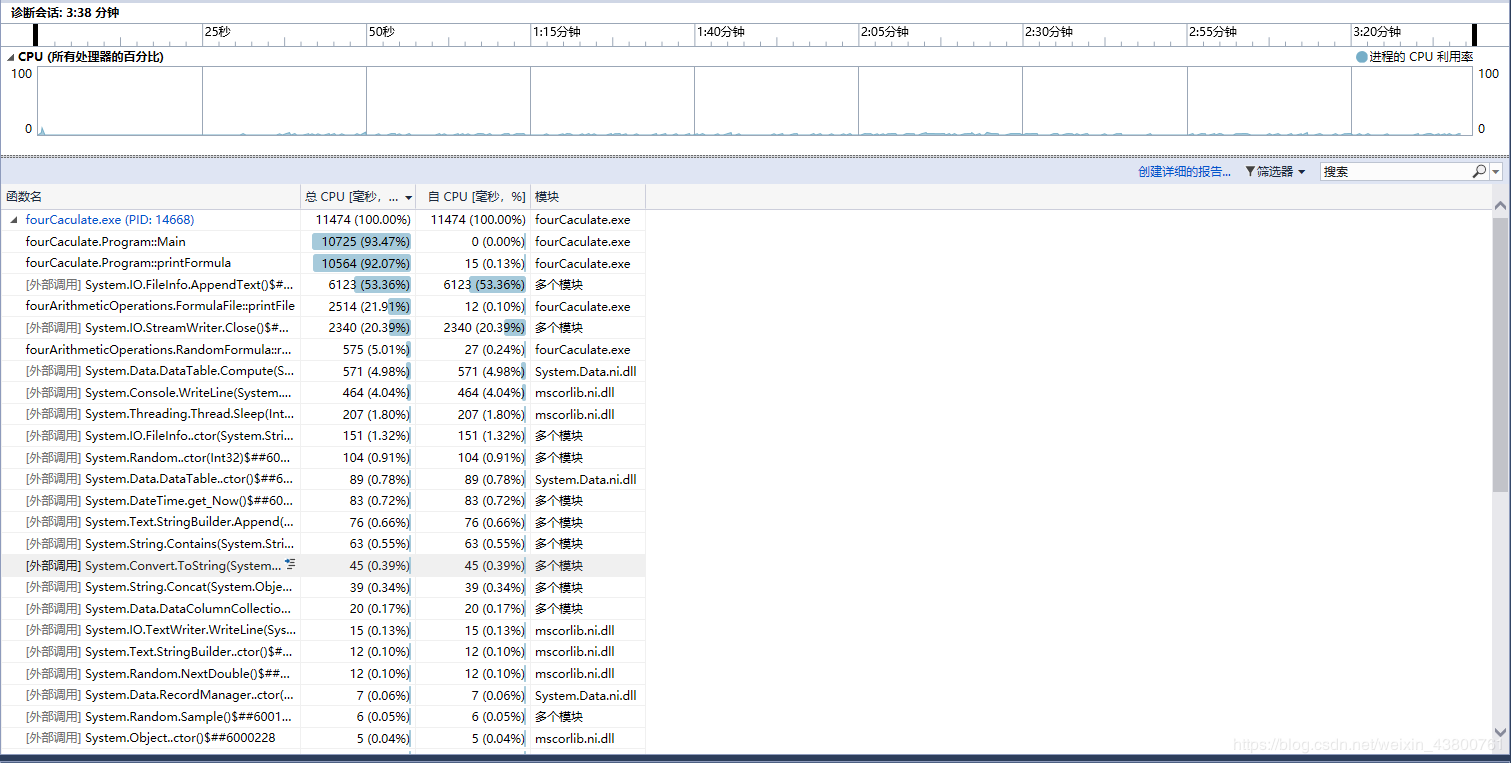The height and width of the screenshot is (763, 1511).
Task: Select the System.Convert.ToString row
Action: [322, 566]
